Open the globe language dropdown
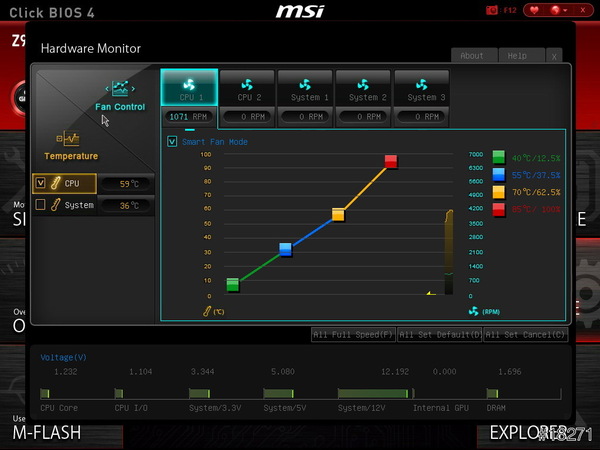Image resolution: width=600 pixels, height=450 pixels. (558, 10)
